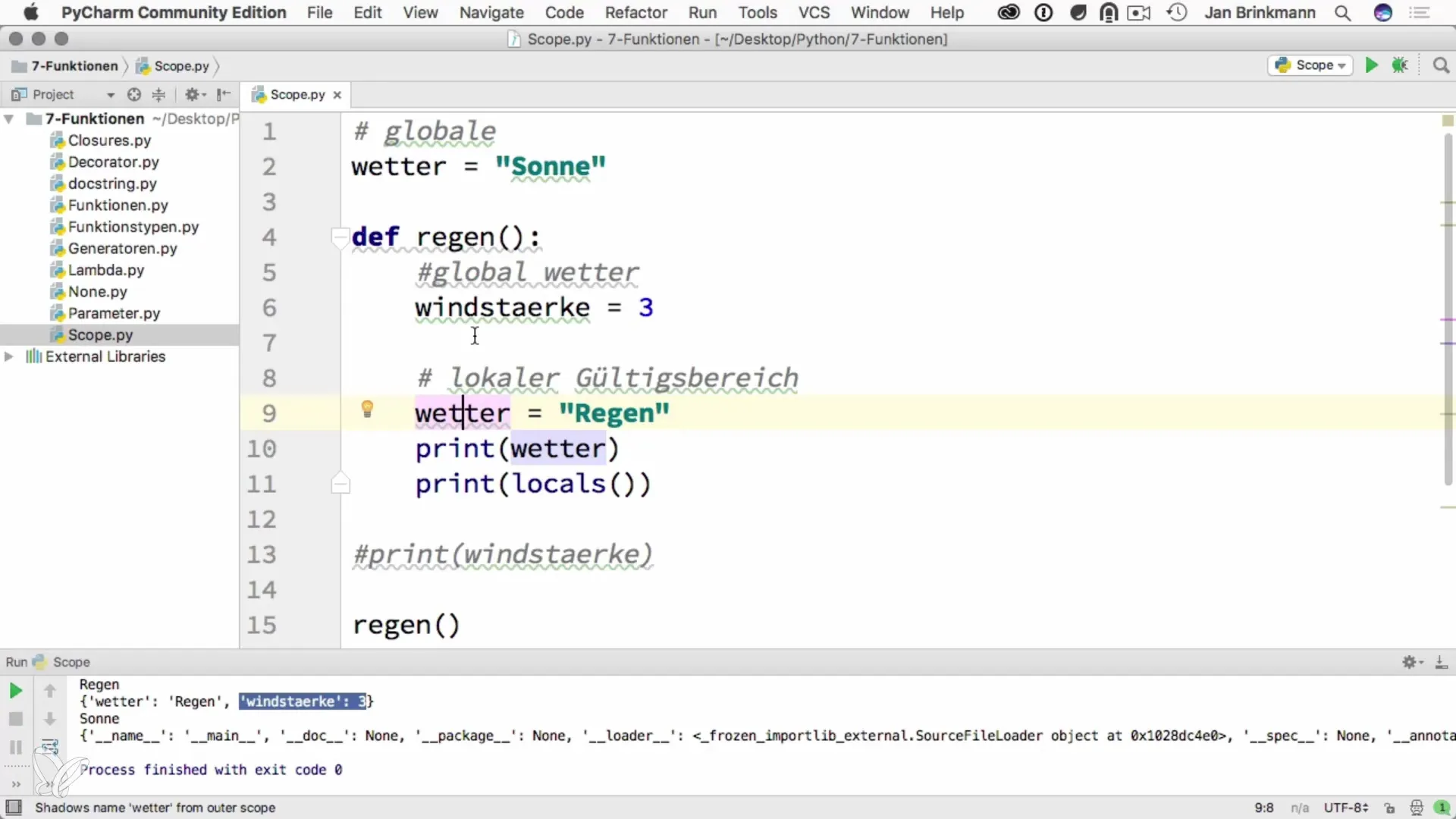
Task: Open Funktionen.py in project tree
Action: pyautogui.click(x=118, y=206)
